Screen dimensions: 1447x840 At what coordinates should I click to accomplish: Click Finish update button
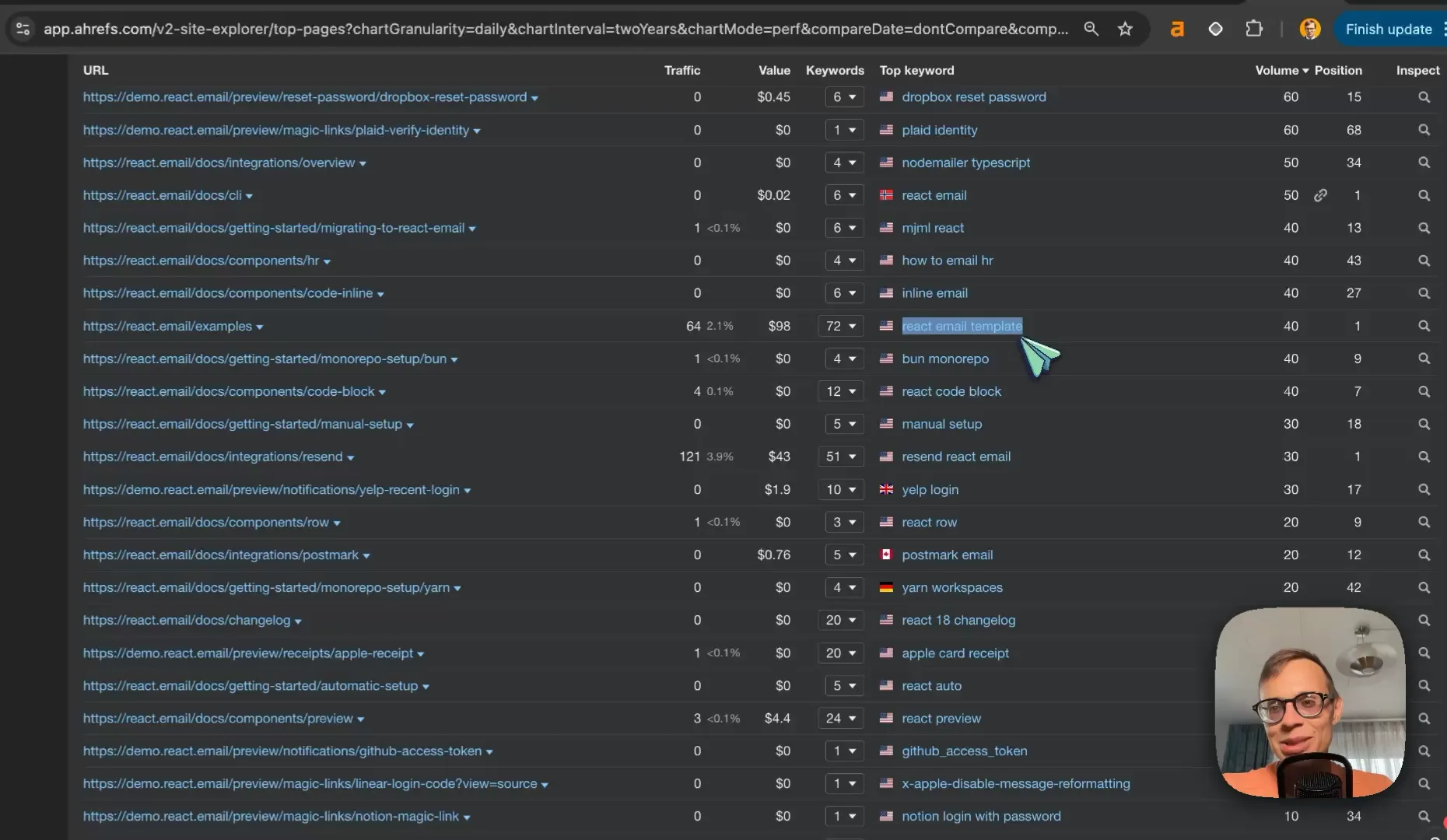1389,29
